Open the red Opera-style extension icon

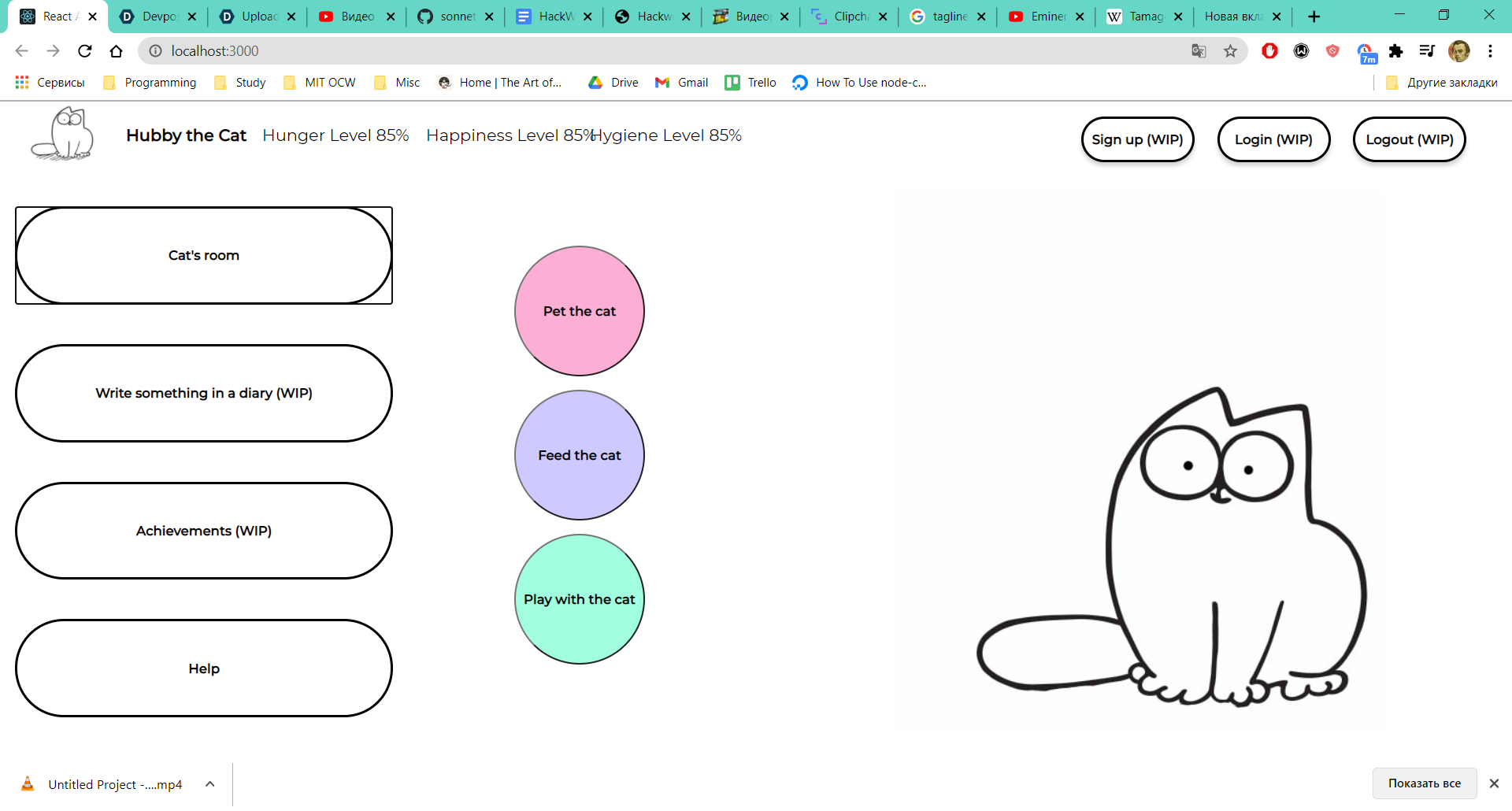coord(1269,51)
